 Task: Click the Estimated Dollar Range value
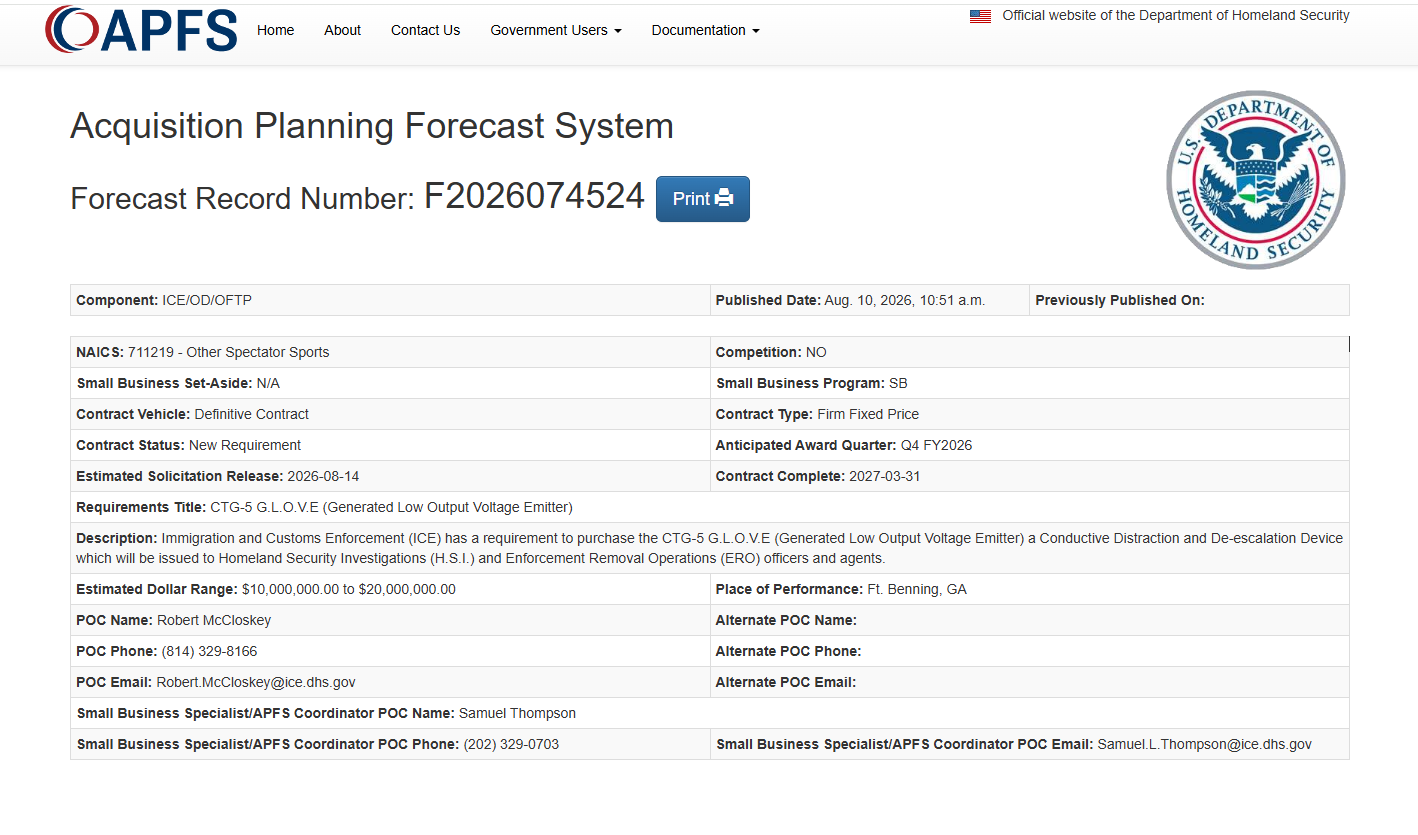point(349,589)
